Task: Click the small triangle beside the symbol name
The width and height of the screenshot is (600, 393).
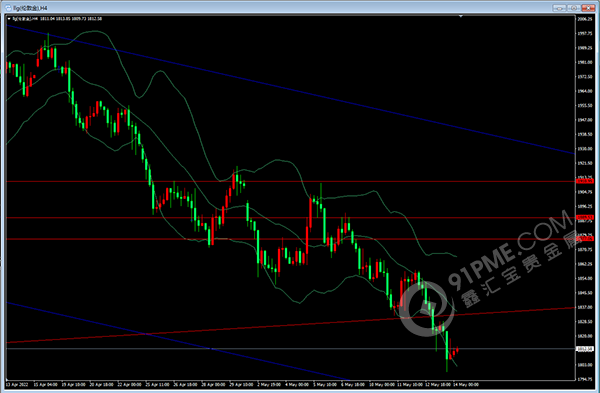Action: pos(9,18)
